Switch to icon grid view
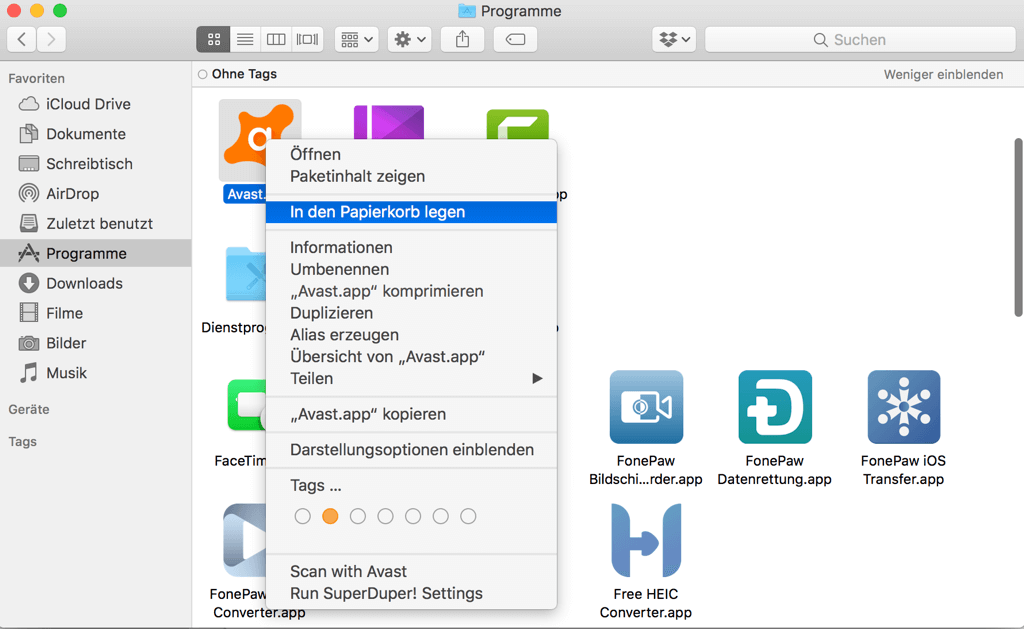This screenshot has height=629, width=1024. [214, 39]
